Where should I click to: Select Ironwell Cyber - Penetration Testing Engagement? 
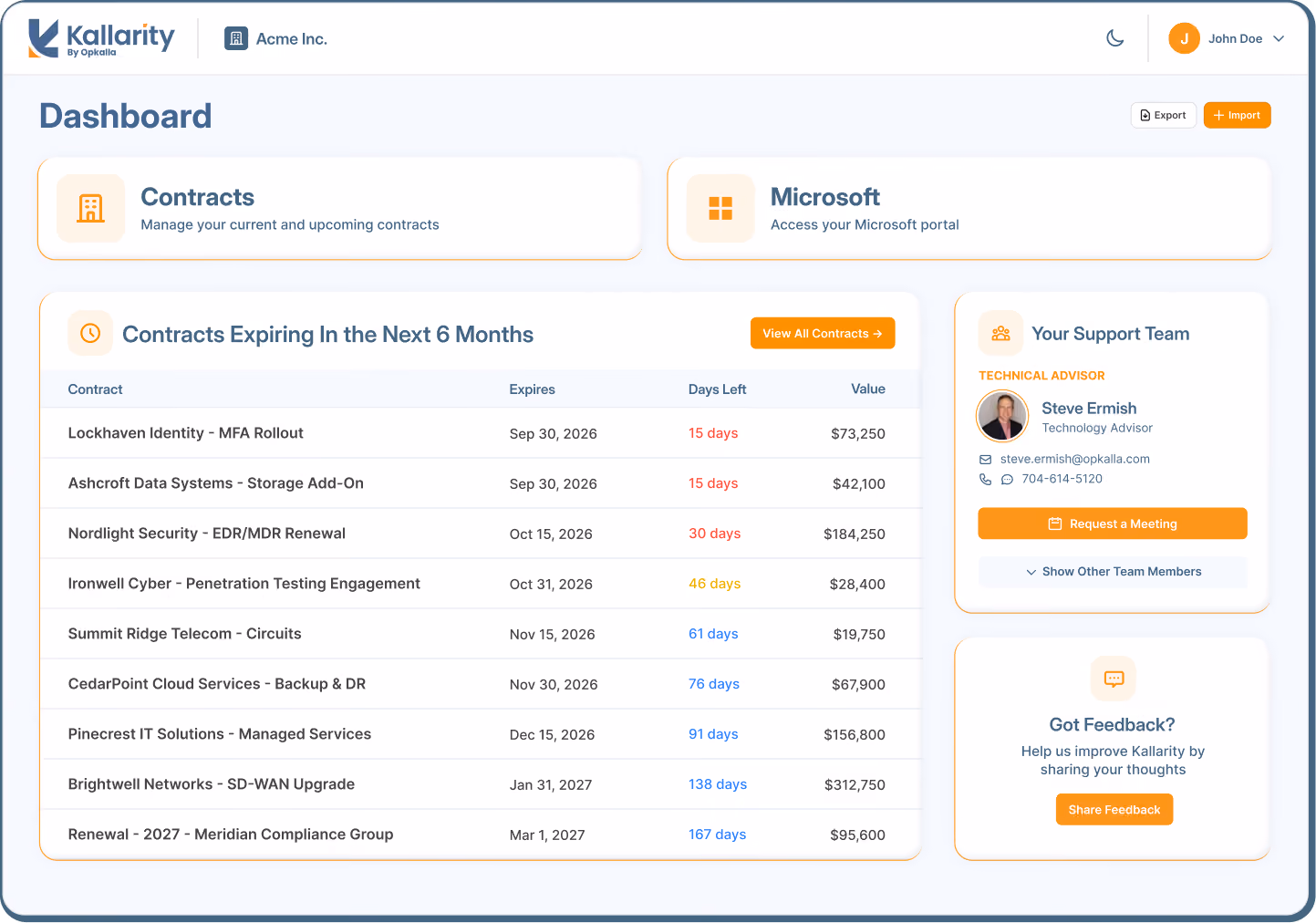point(481,584)
